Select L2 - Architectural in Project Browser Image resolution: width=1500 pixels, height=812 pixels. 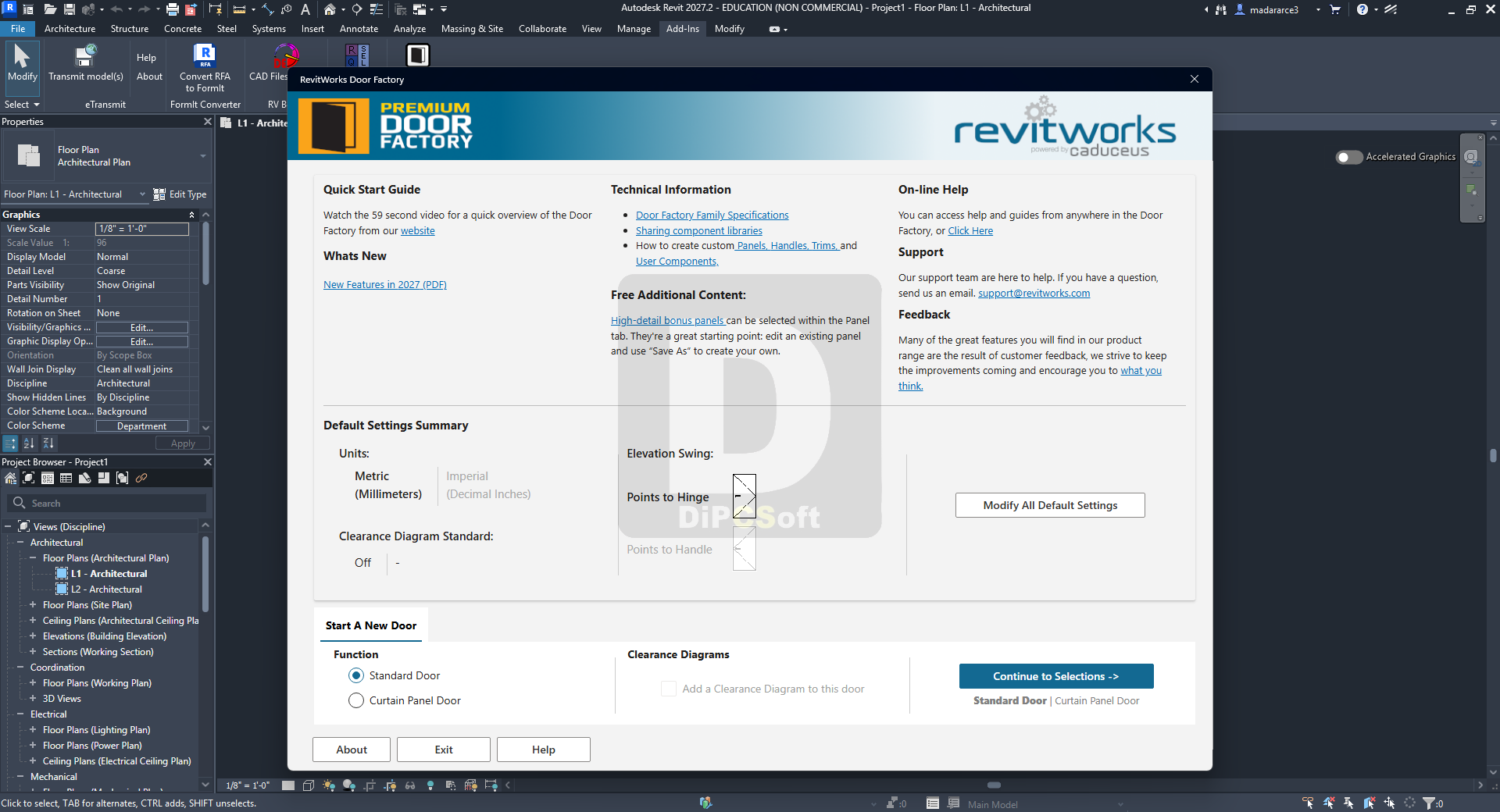pyautogui.click(x=106, y=589)
